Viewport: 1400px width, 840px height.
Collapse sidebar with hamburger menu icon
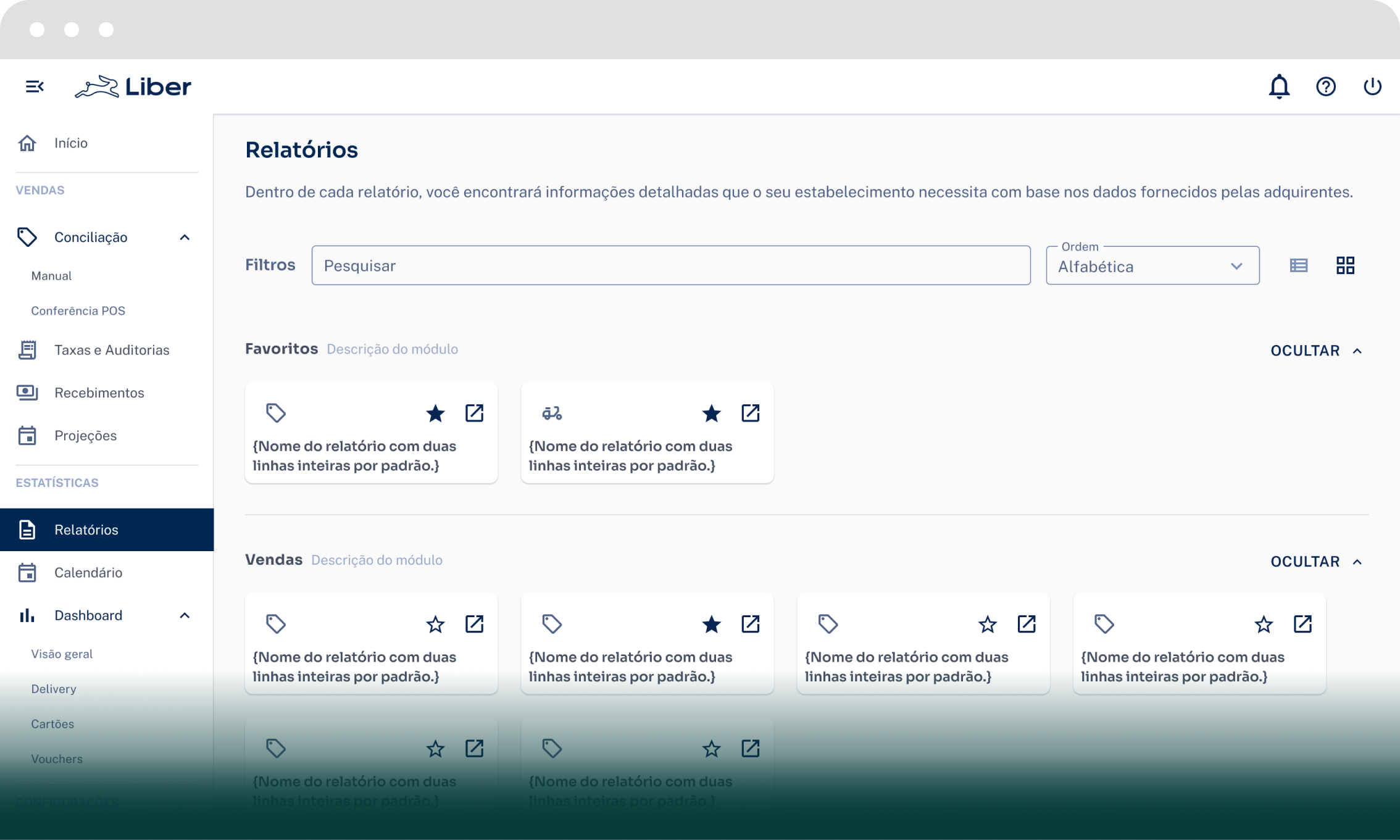35,86
